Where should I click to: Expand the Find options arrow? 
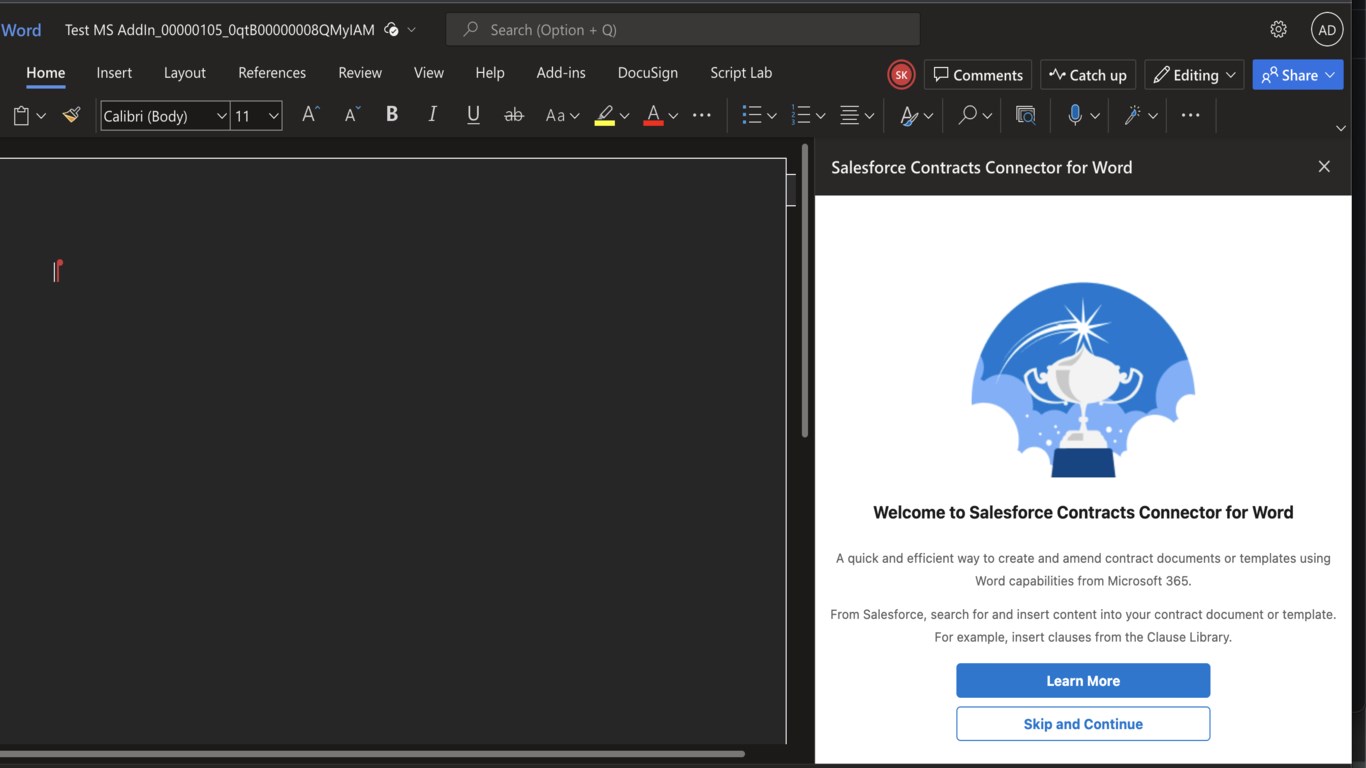click(987, 116)
